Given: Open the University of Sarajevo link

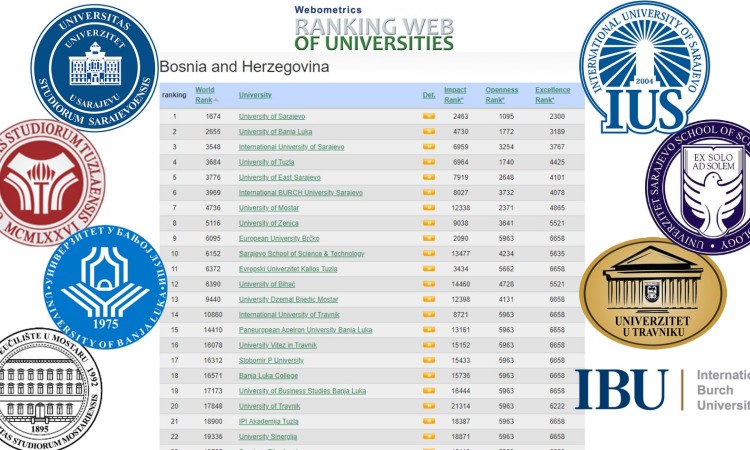Looking at the screenshot, I should [x=272, y=116].
